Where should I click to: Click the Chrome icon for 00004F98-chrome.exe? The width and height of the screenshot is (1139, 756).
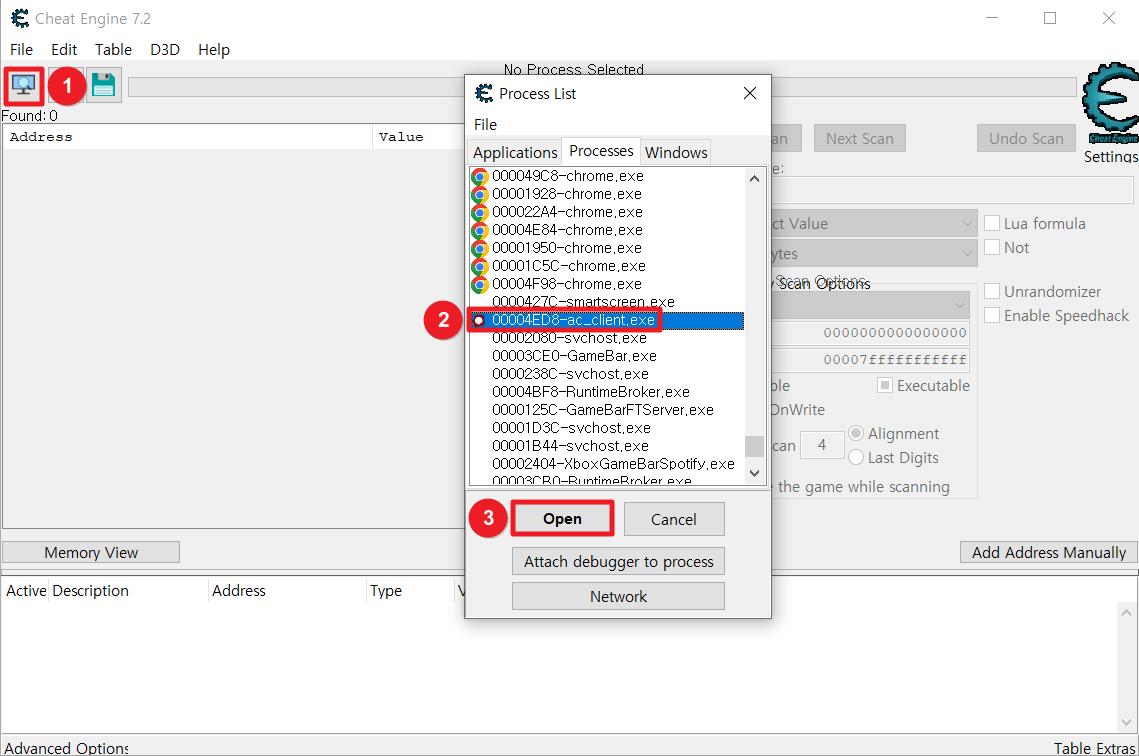point(479,284)
